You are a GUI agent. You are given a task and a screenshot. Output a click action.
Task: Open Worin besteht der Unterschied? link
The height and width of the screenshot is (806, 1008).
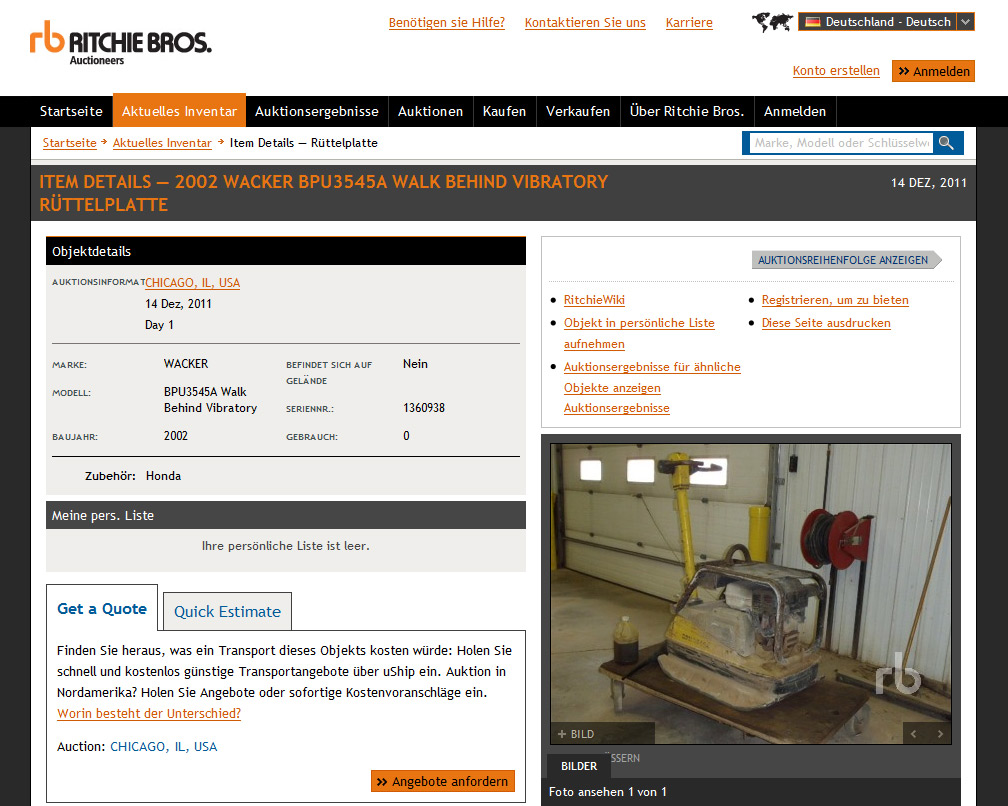click(x=149, y=713)
